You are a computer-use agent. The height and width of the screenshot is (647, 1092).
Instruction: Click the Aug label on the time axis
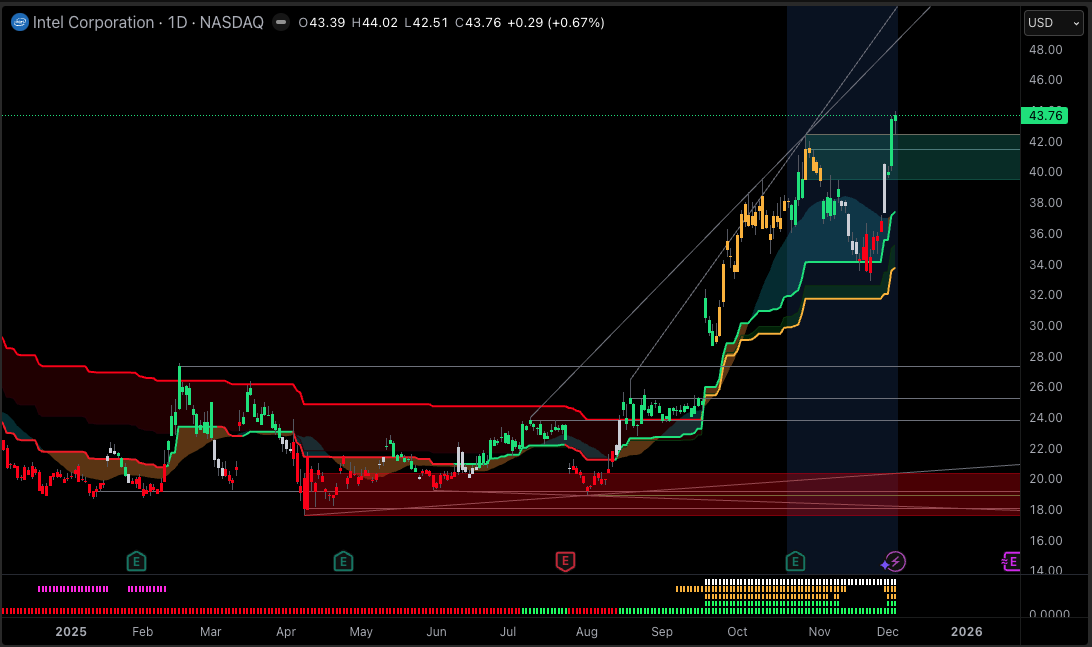click(586, 632)
